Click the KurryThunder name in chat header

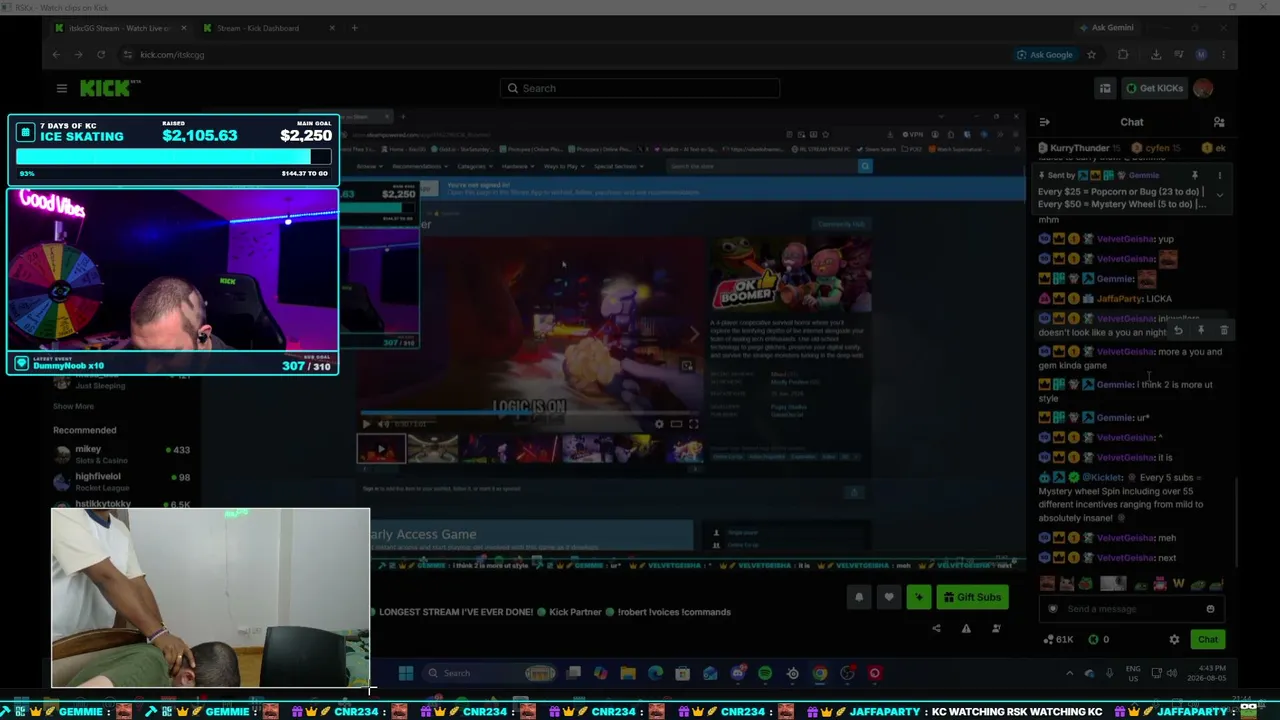[1080, 148]
